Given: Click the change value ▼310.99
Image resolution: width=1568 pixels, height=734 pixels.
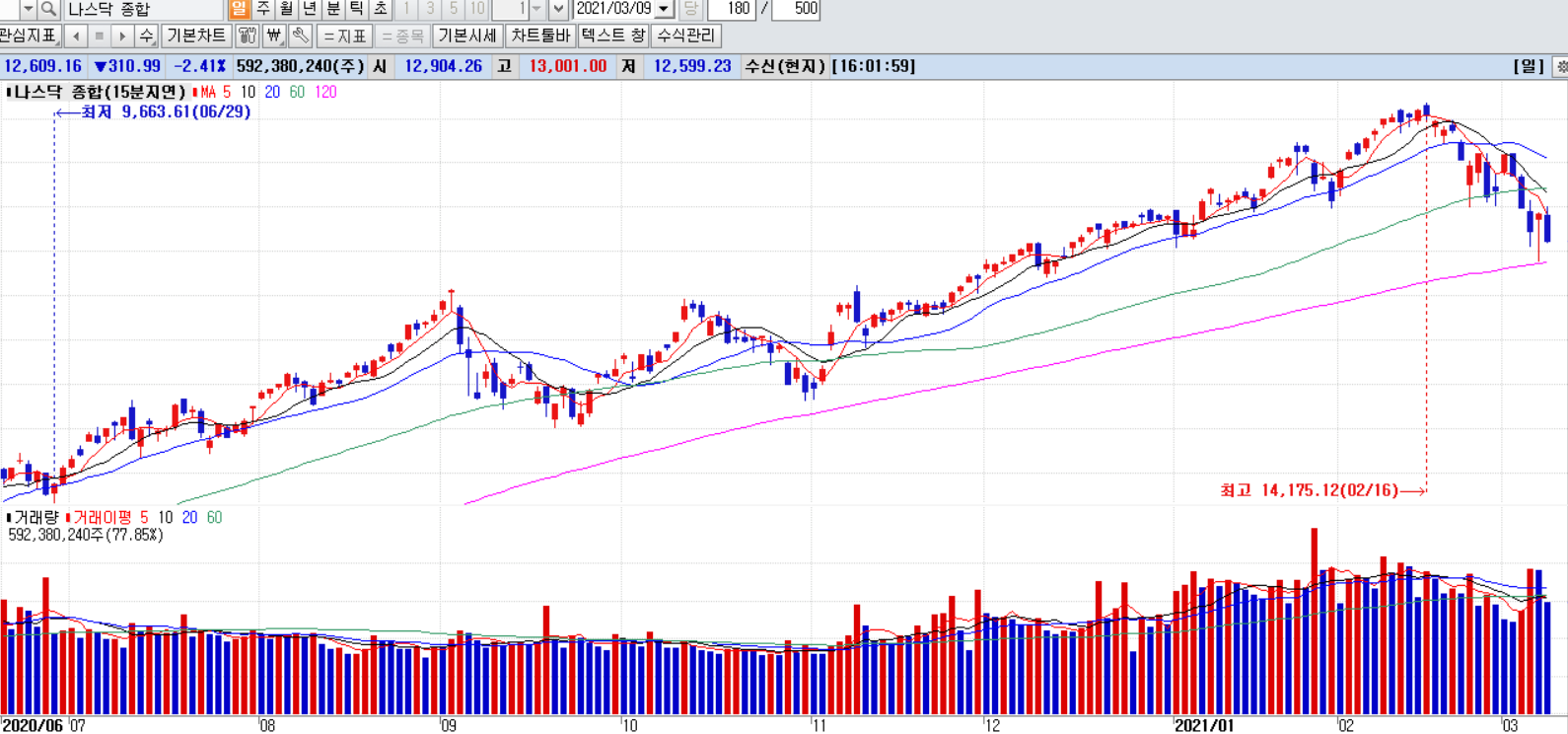Looking at the screenshot, I should 127,66.
